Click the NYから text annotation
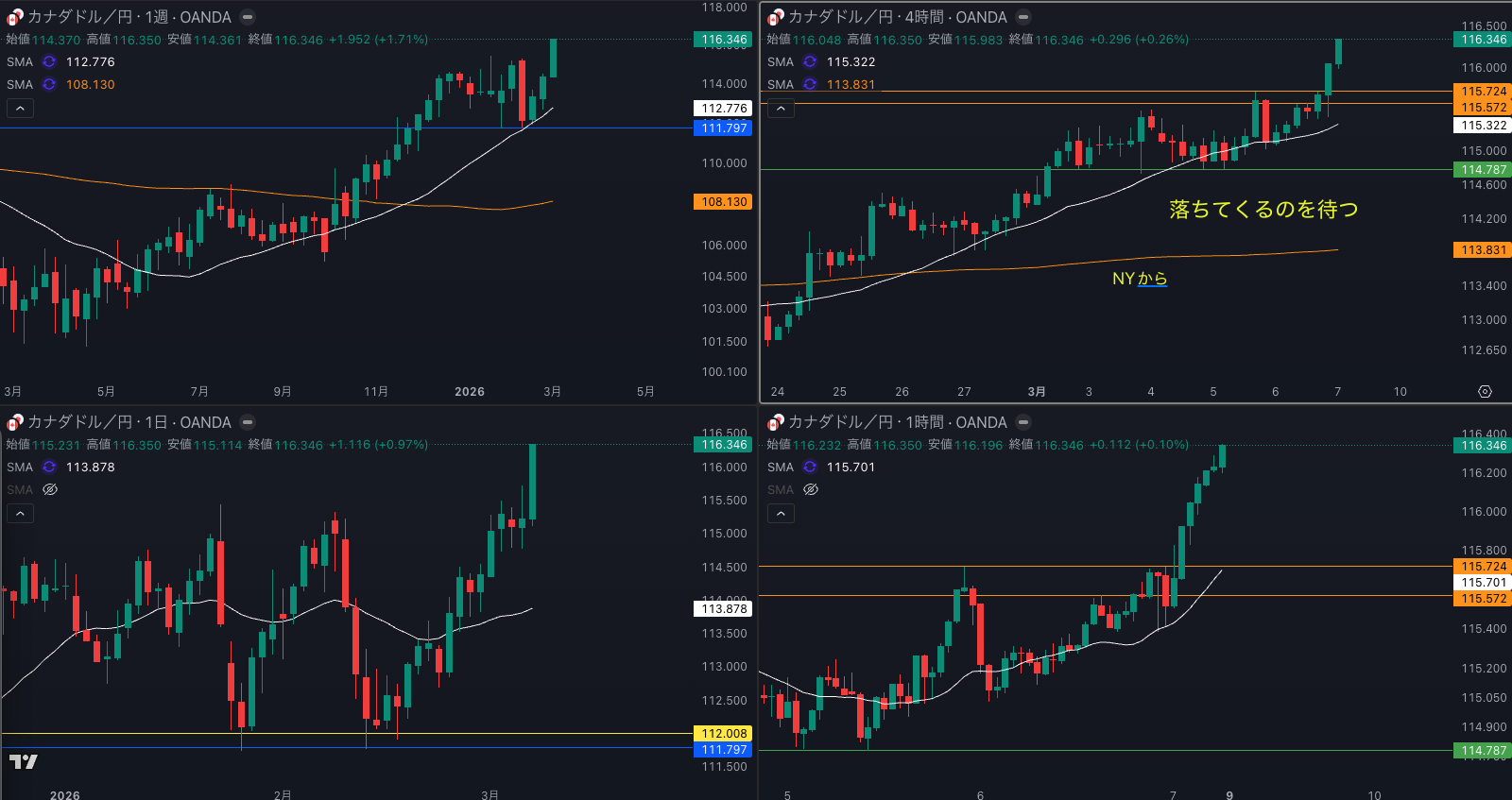Screen dimensions: 1512x800 click(x=1140, y=279)
